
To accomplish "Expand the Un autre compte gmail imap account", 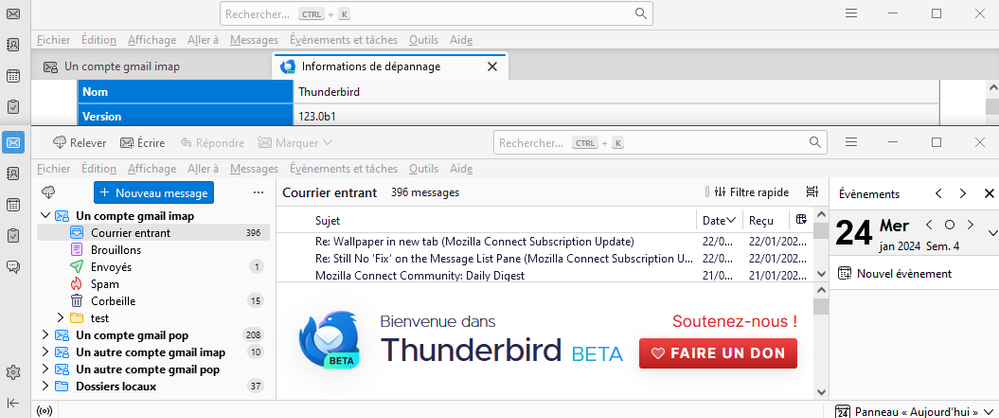I will pyautogui.click(x=45, y=352).
